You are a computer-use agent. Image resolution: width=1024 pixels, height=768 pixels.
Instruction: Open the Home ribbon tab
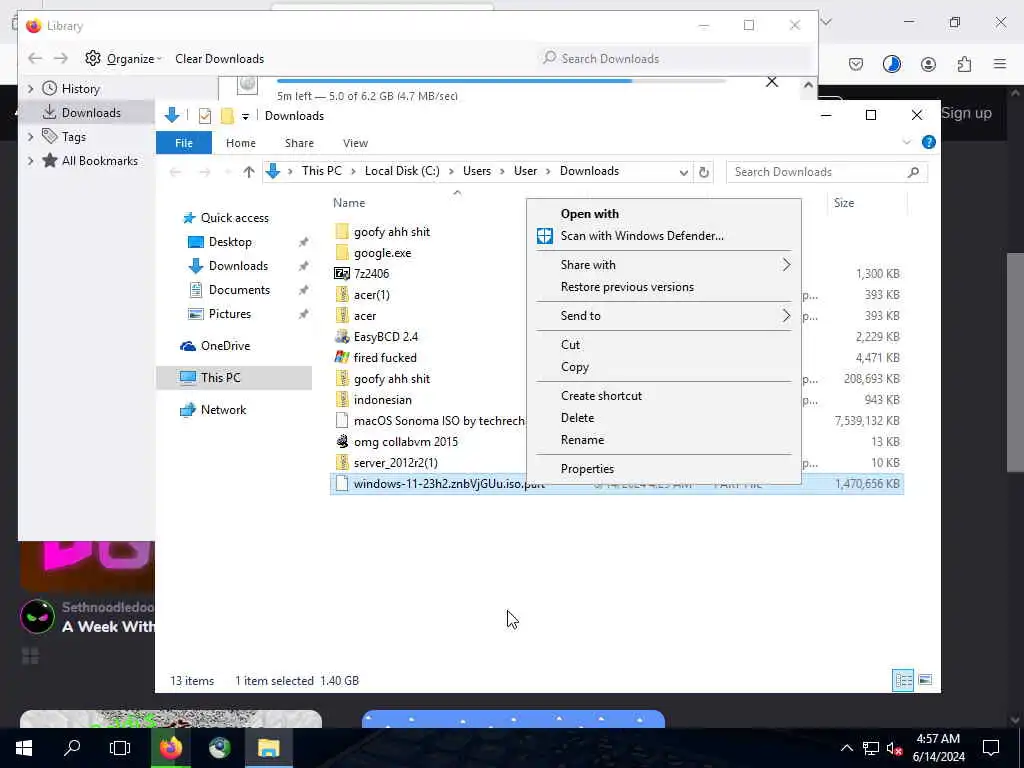tap(240, 143)
